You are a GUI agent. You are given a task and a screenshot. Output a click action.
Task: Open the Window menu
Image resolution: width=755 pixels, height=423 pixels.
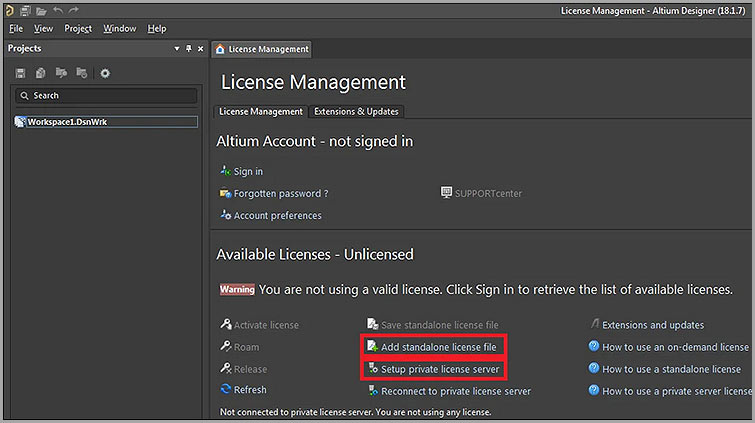pos(119,29)
